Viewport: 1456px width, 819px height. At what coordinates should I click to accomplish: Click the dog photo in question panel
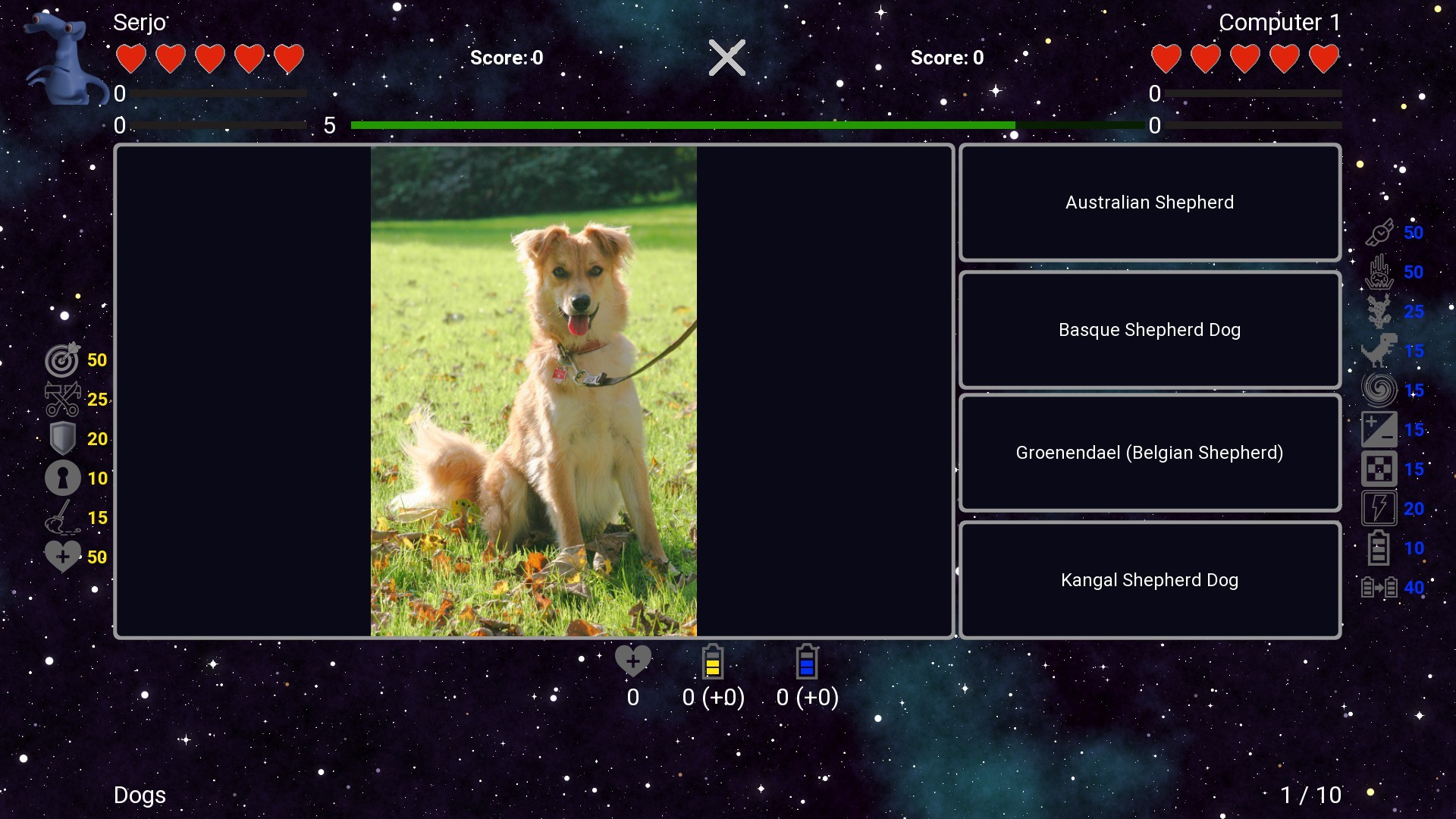[x=533, y=391]
